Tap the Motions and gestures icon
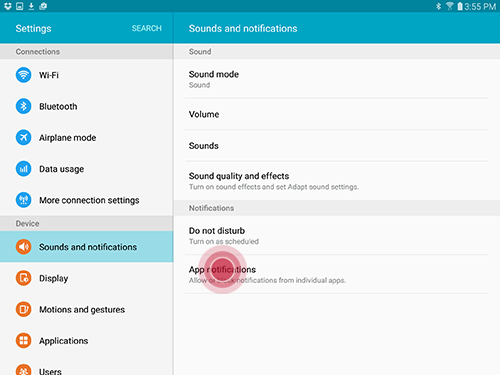 coord(23,309)
